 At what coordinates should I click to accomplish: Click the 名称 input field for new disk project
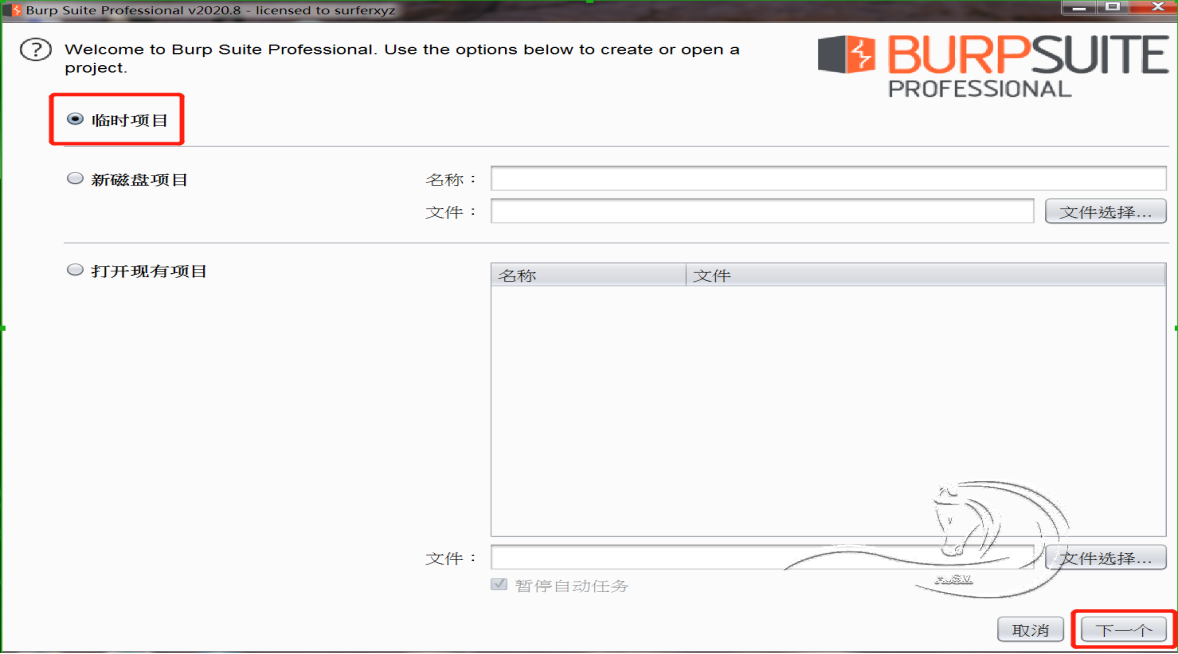coord(828,179)
